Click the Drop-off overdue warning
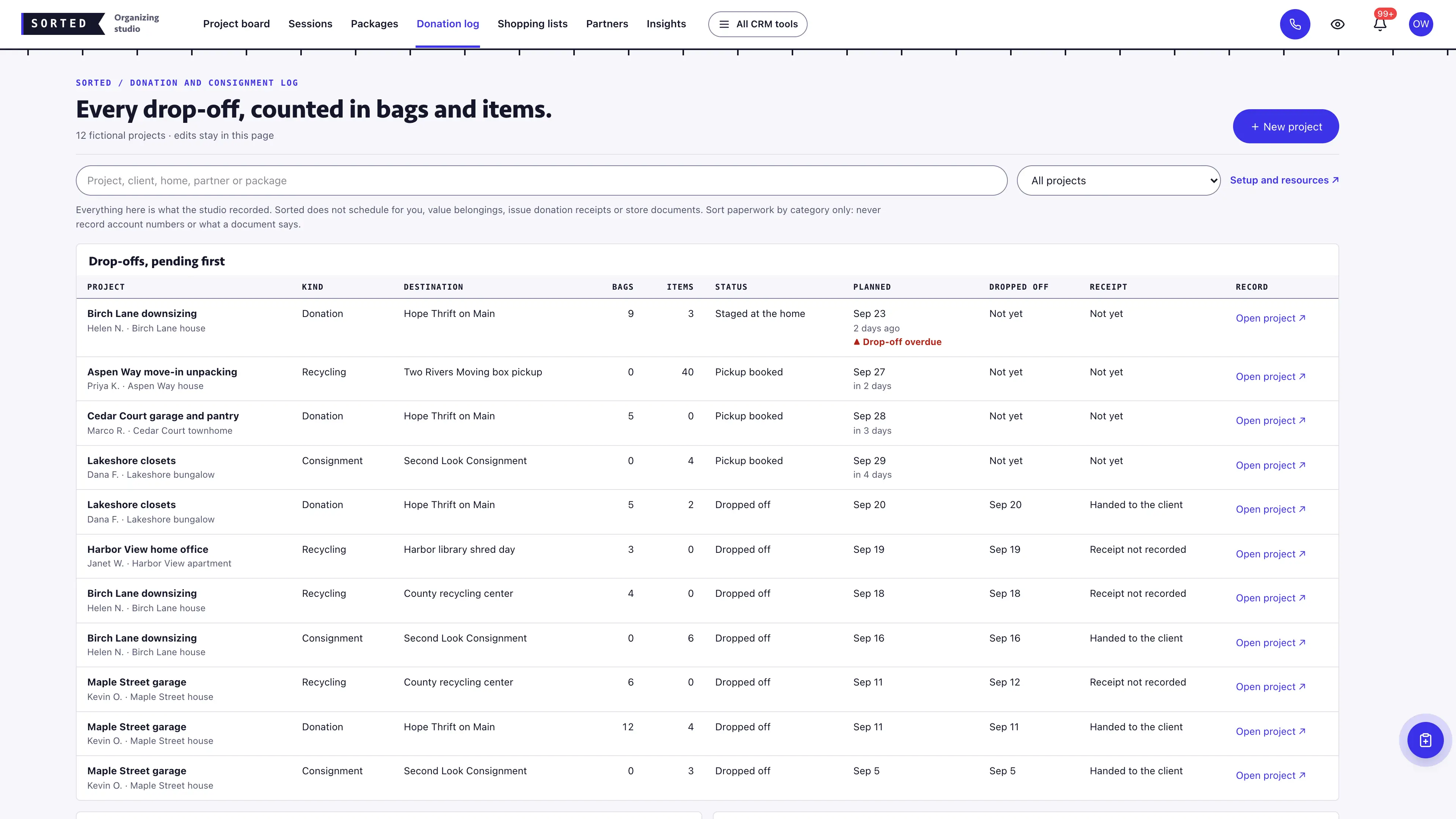Screen dimensions: 1456x819 897,342
